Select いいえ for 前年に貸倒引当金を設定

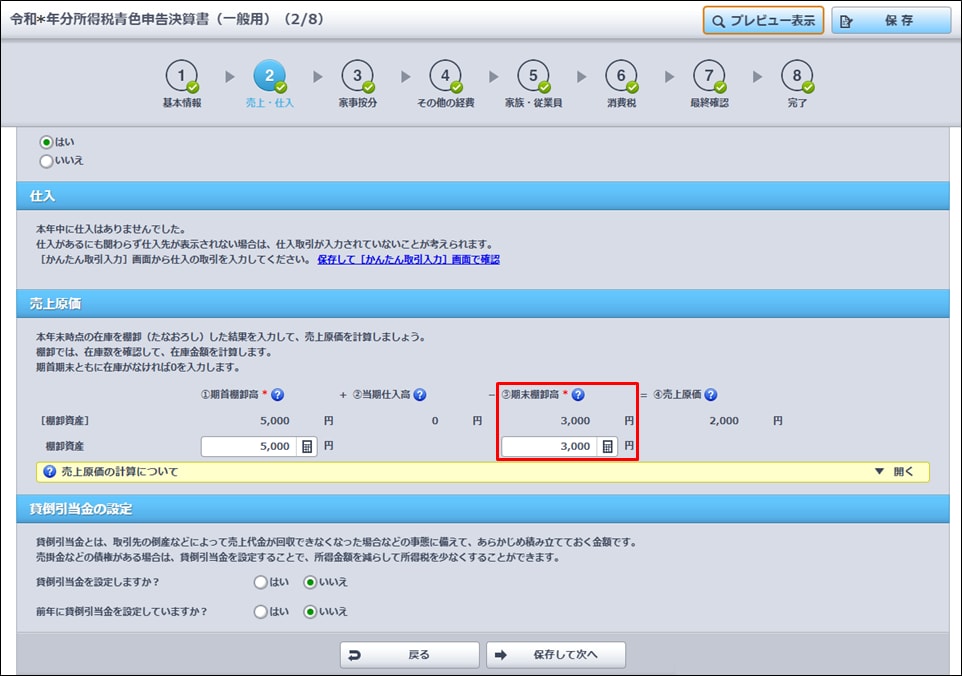tap(310, 612)
